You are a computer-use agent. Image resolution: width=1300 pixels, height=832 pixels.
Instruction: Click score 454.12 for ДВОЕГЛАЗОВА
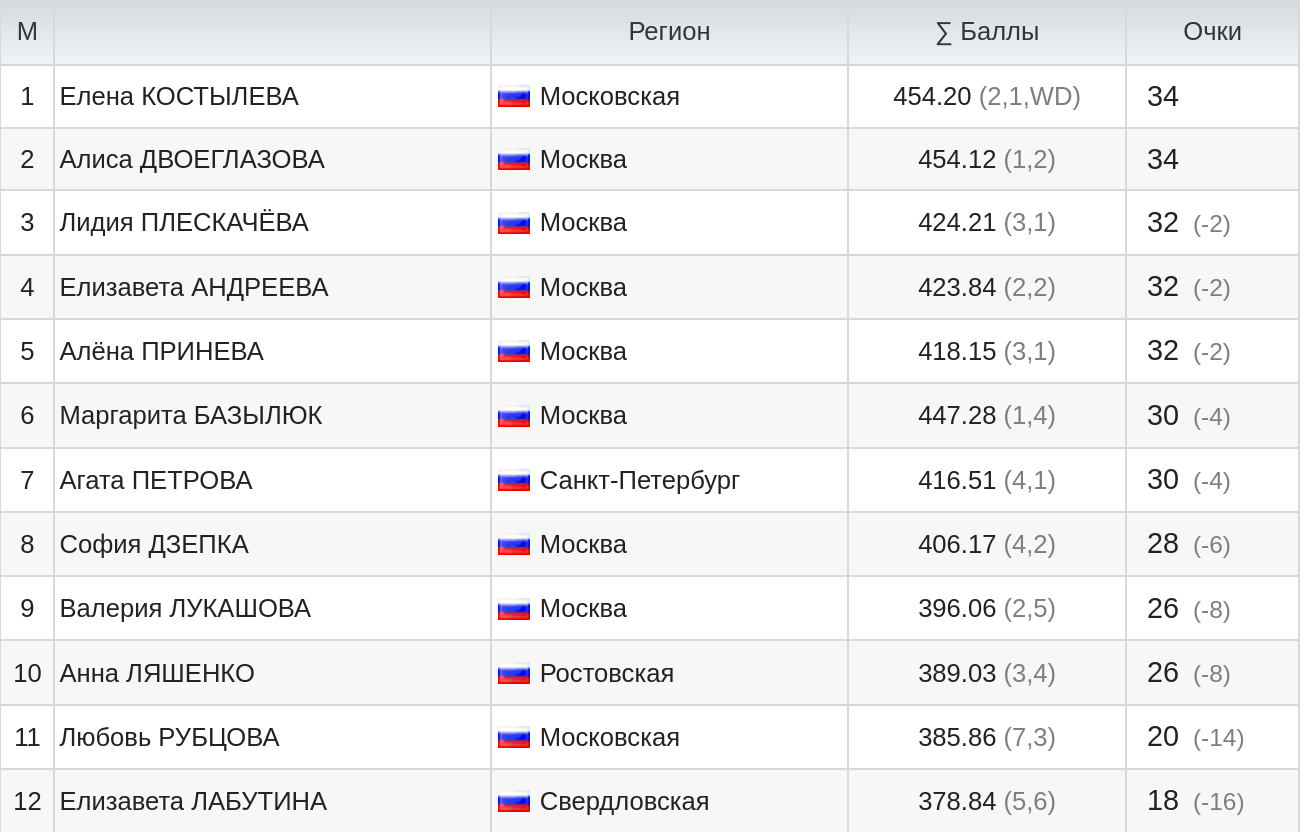[957, 160]
